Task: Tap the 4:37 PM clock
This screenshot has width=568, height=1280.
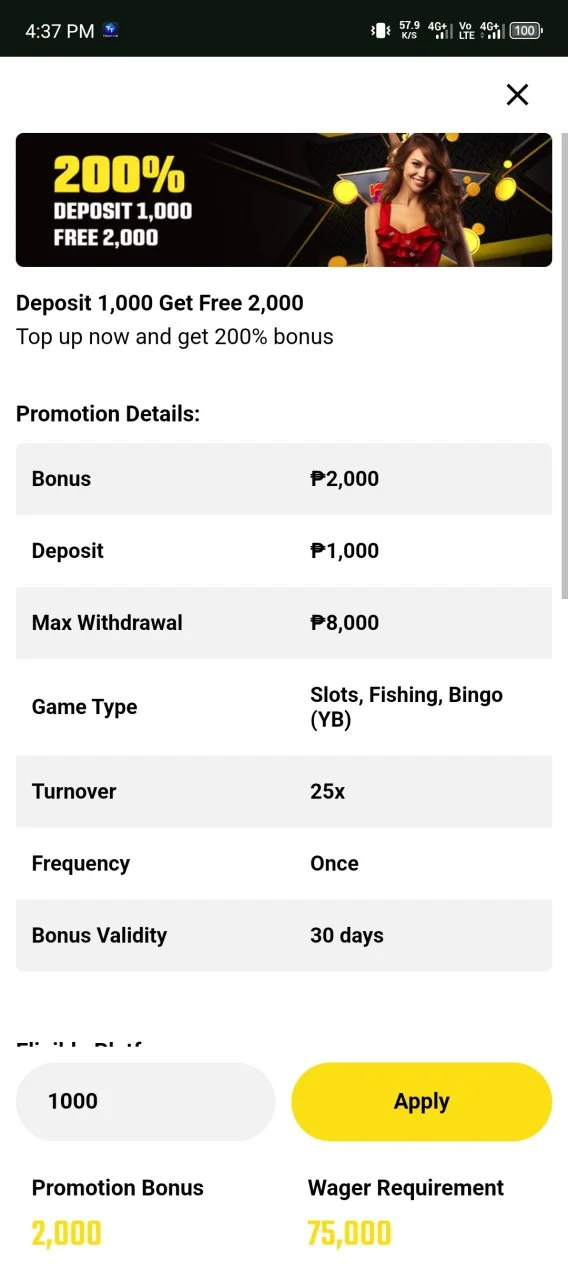Action: click(x=60, y=31)
